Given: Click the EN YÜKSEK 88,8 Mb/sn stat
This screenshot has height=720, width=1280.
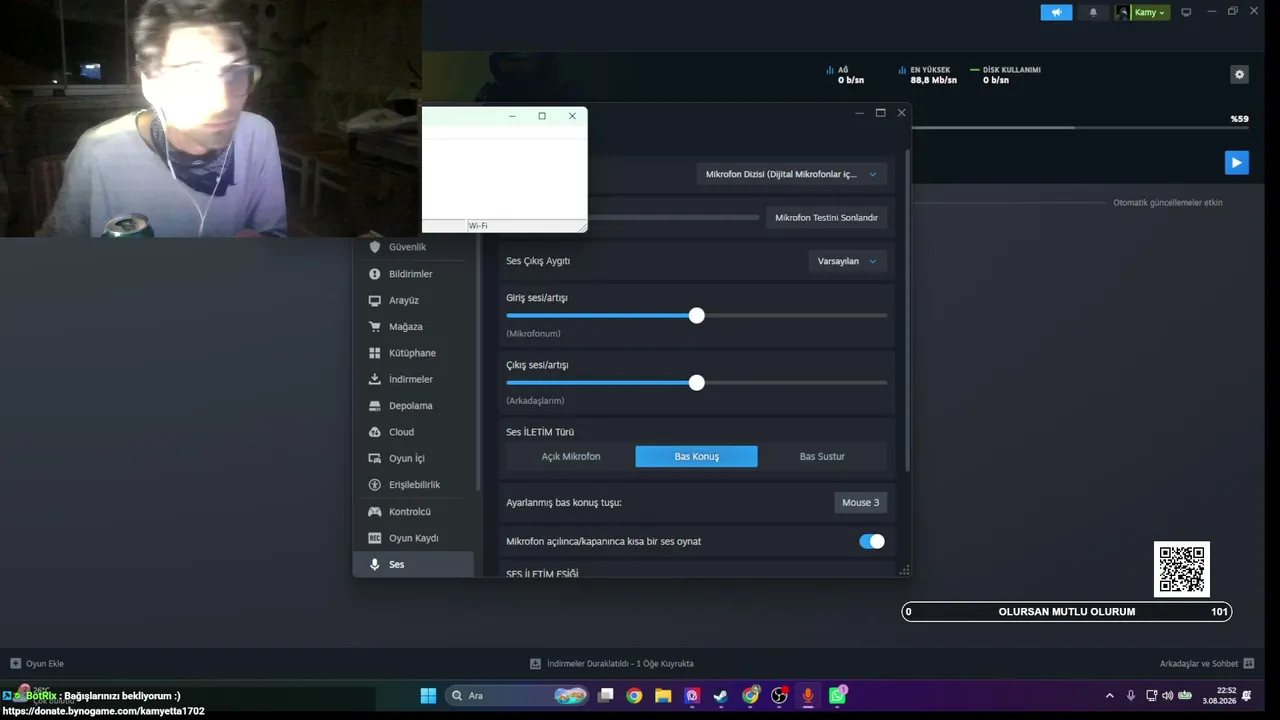Looking at the screenshot, I should coord(927,75).
